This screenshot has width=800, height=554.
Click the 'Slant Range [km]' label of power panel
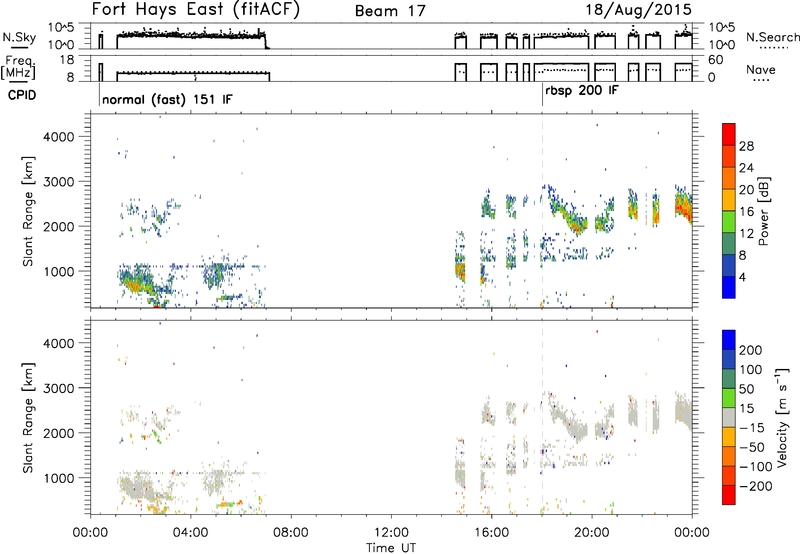click(28, 211)
